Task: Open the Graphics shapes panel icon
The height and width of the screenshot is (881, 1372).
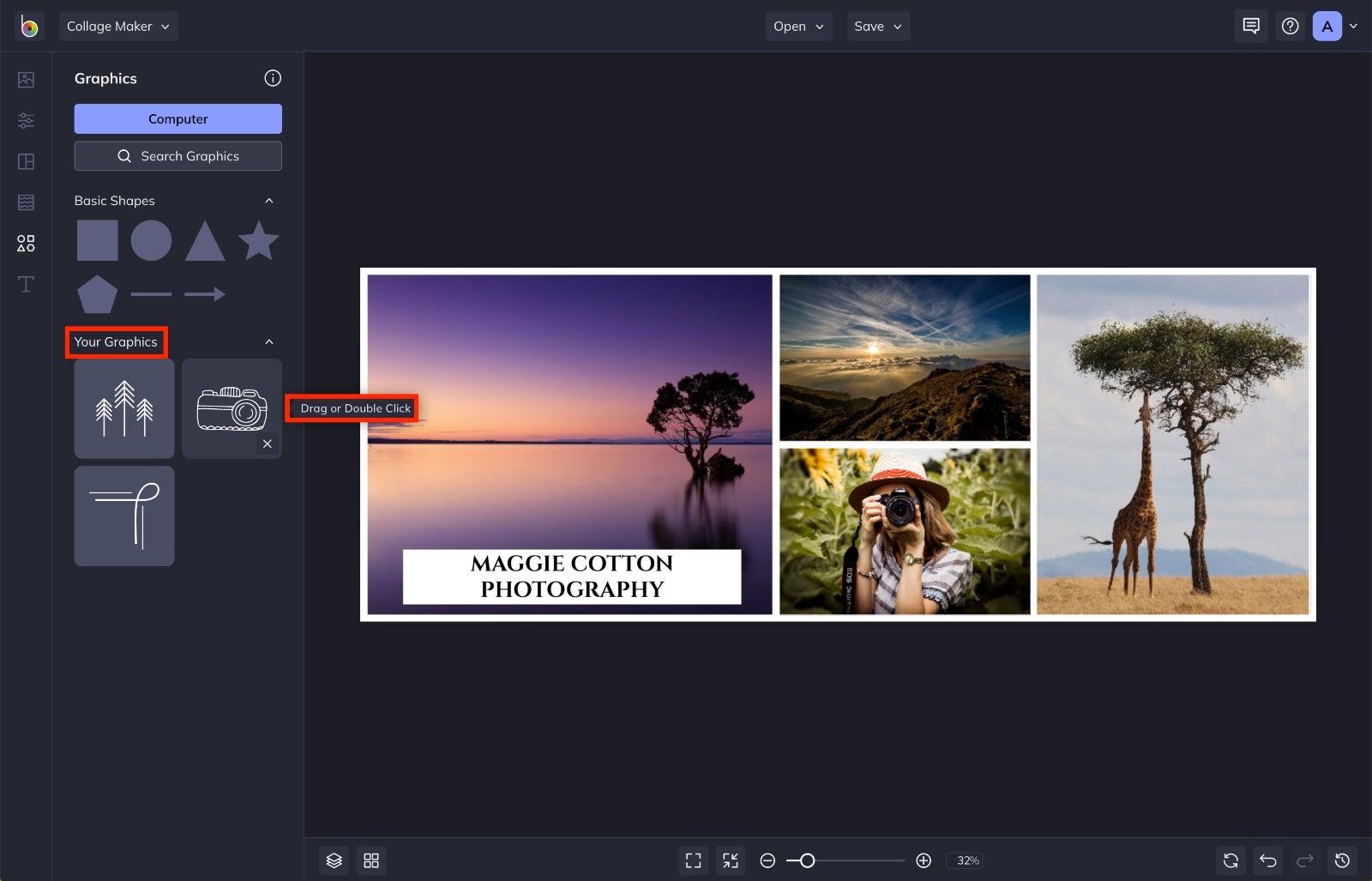Action: point(26,243)
